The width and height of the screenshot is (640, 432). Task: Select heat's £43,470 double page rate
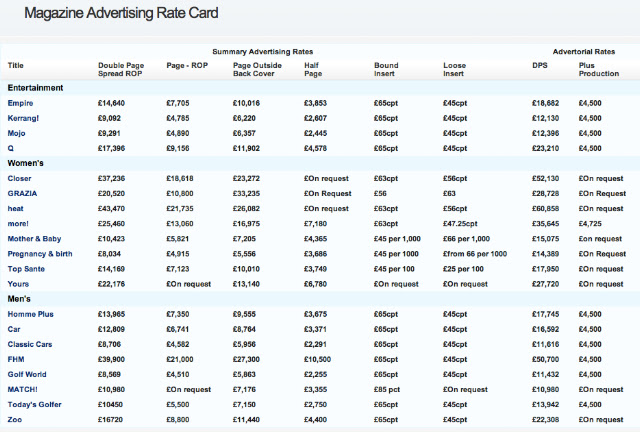111,209
